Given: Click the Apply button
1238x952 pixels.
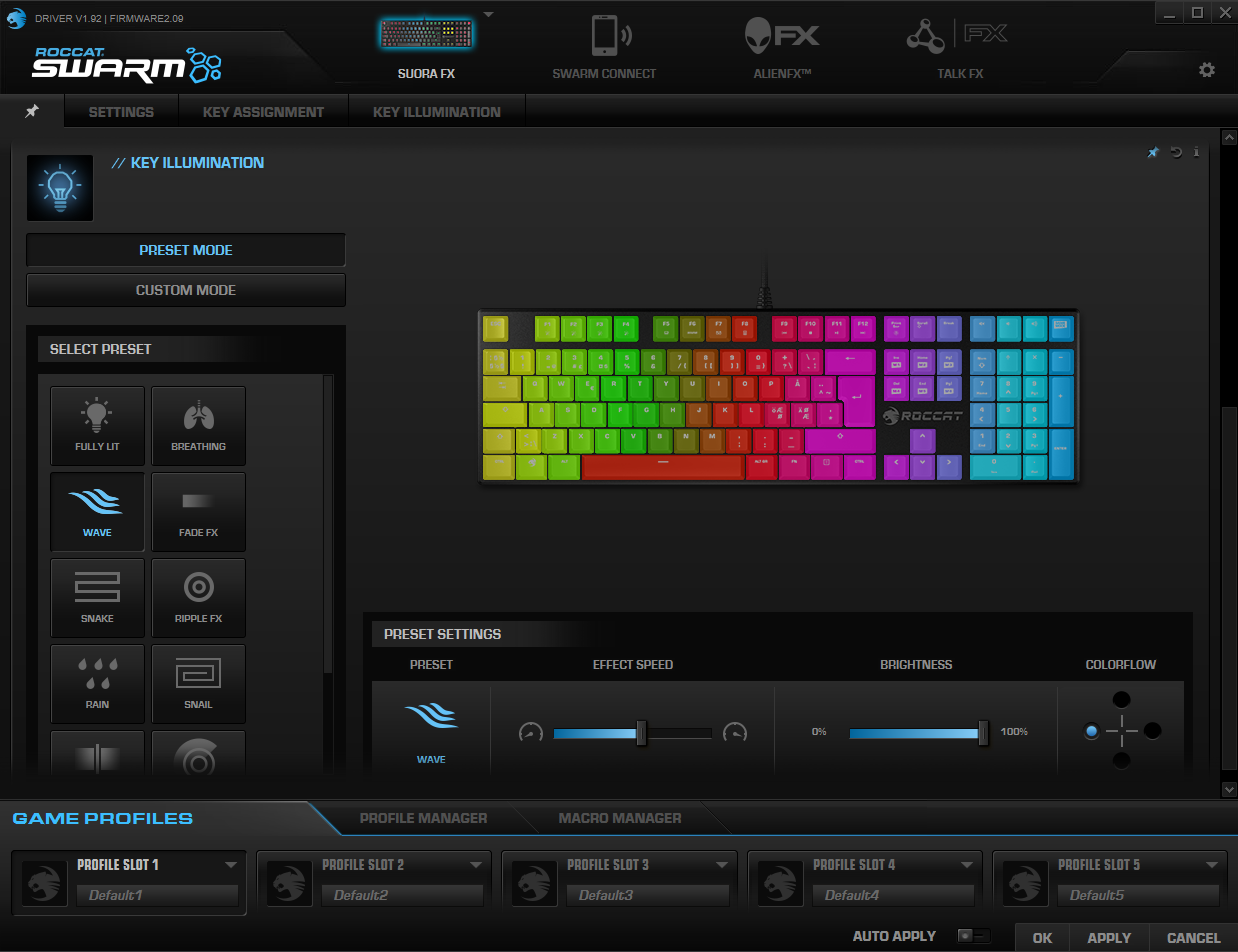Looking at the screenshot, I should pos(1109,938).
